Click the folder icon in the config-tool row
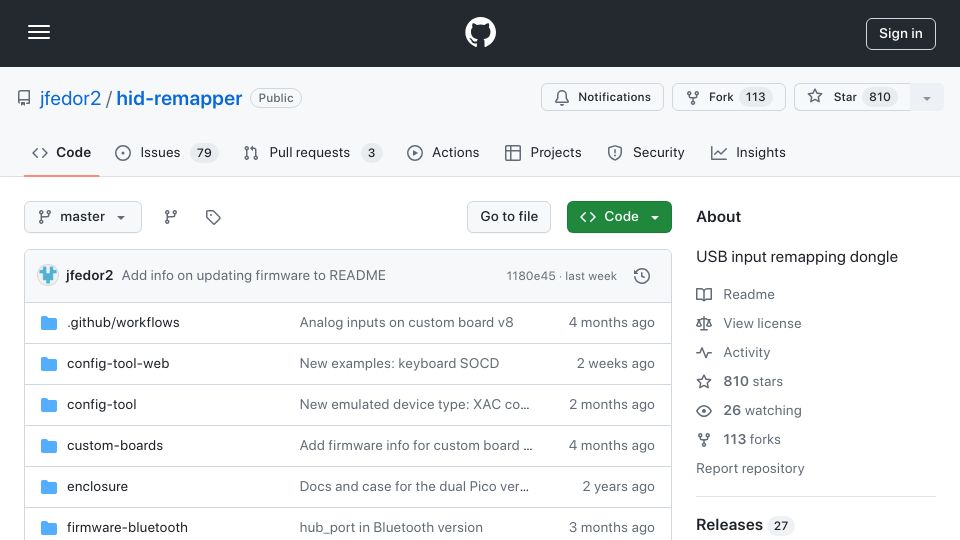Image resolution: width=960 pixels, height=540 pixels. (49, 405)
